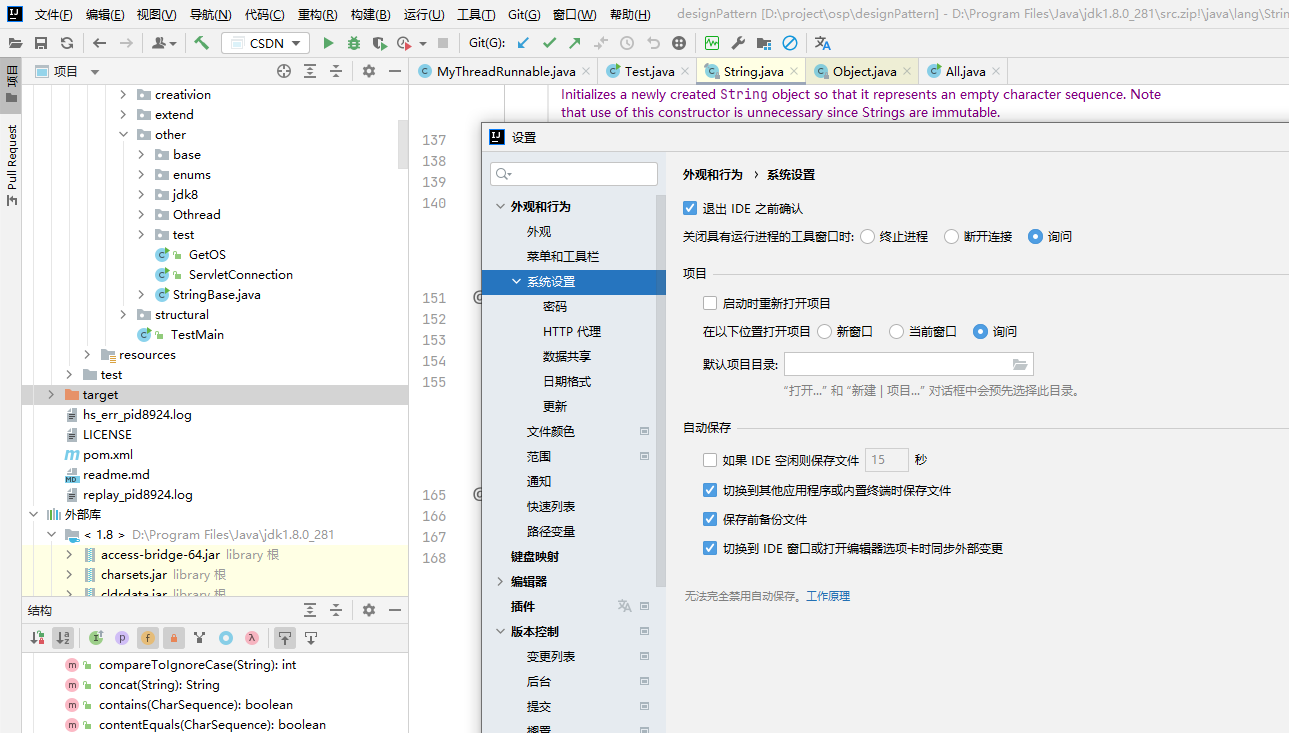This screenshot has height=733, width=1289.
Task: Toggle Show Fields 'f' icon in structure
Action: (x=148, y=637)
